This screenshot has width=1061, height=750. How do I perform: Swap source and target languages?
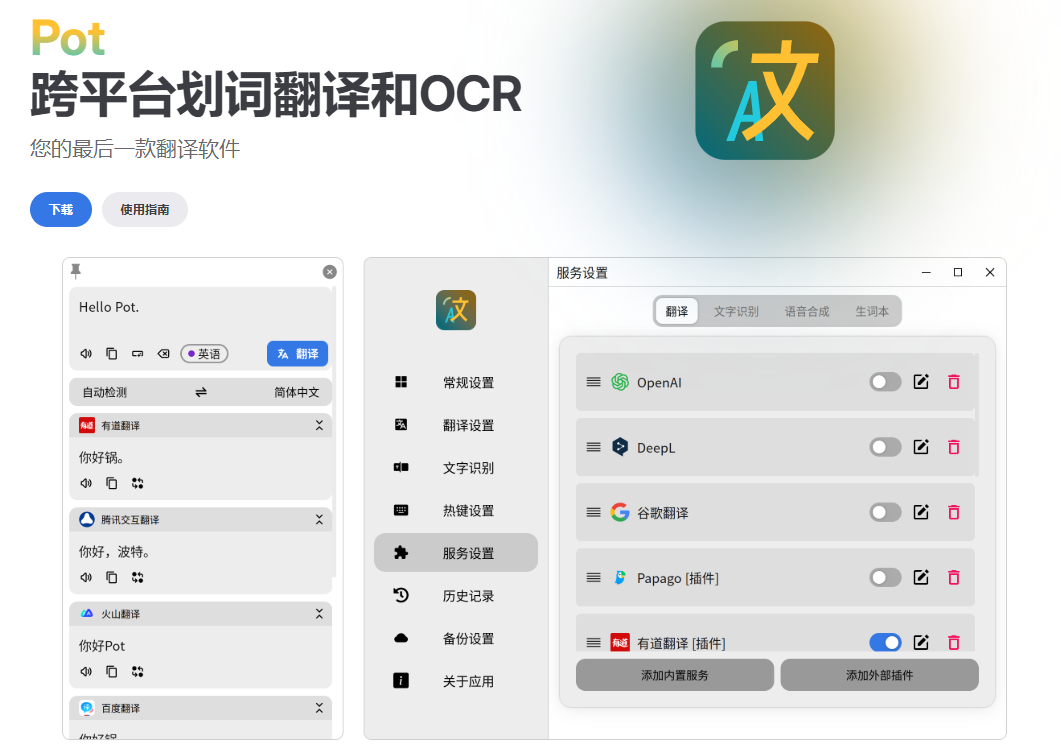click(201, 392)
